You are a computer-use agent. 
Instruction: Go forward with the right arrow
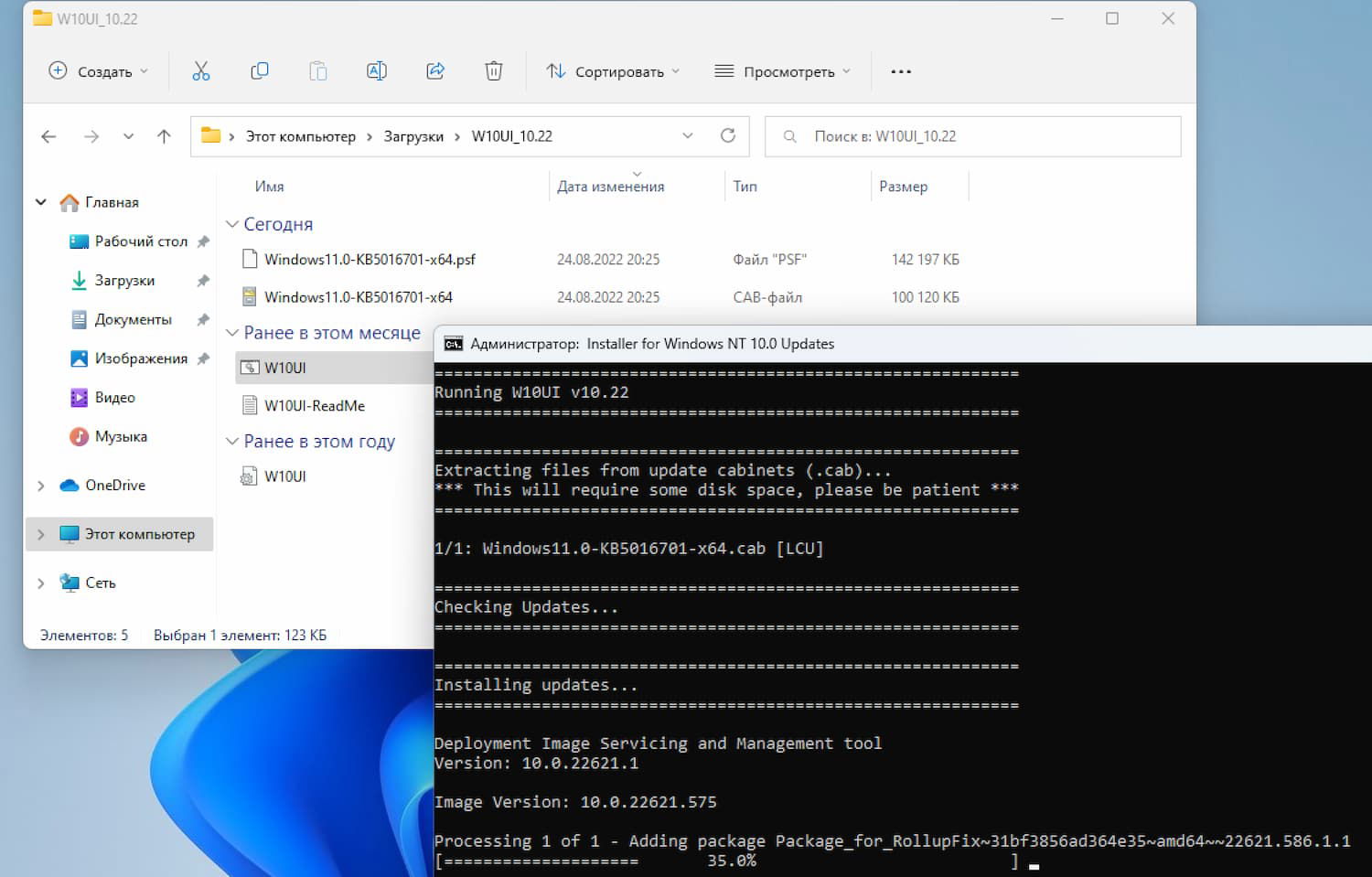click(x=91, y=136)
